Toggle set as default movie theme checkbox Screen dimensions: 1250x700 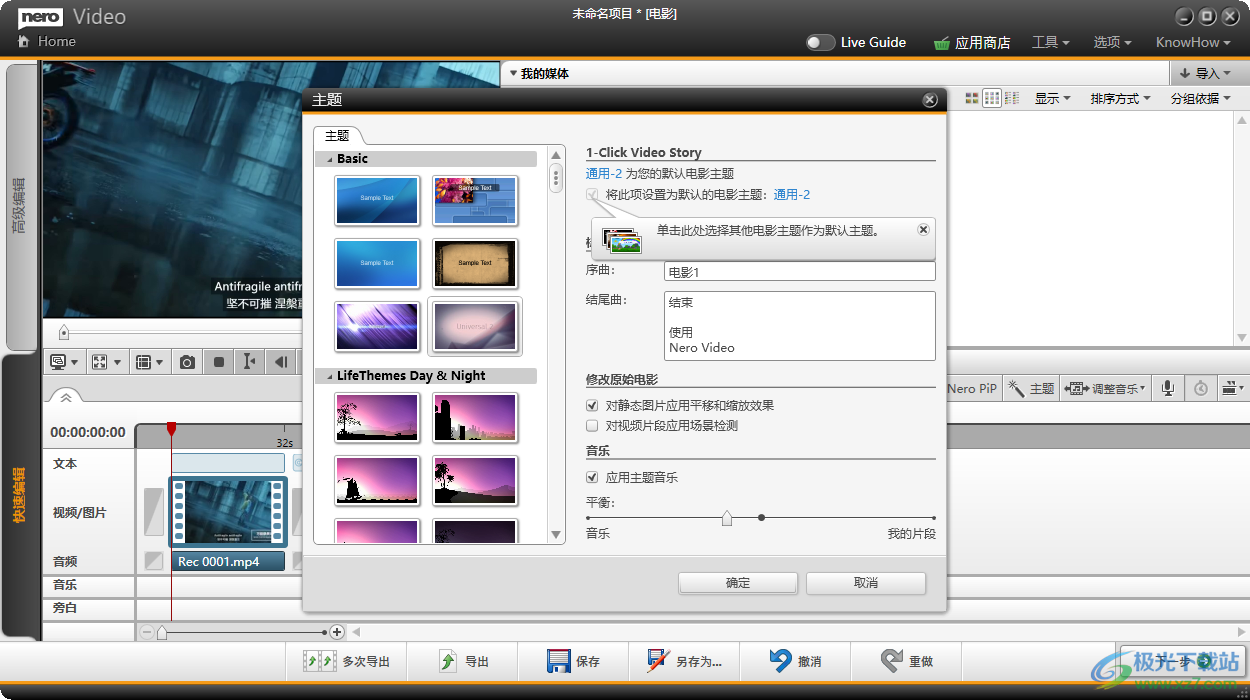(x=592, y=194)
